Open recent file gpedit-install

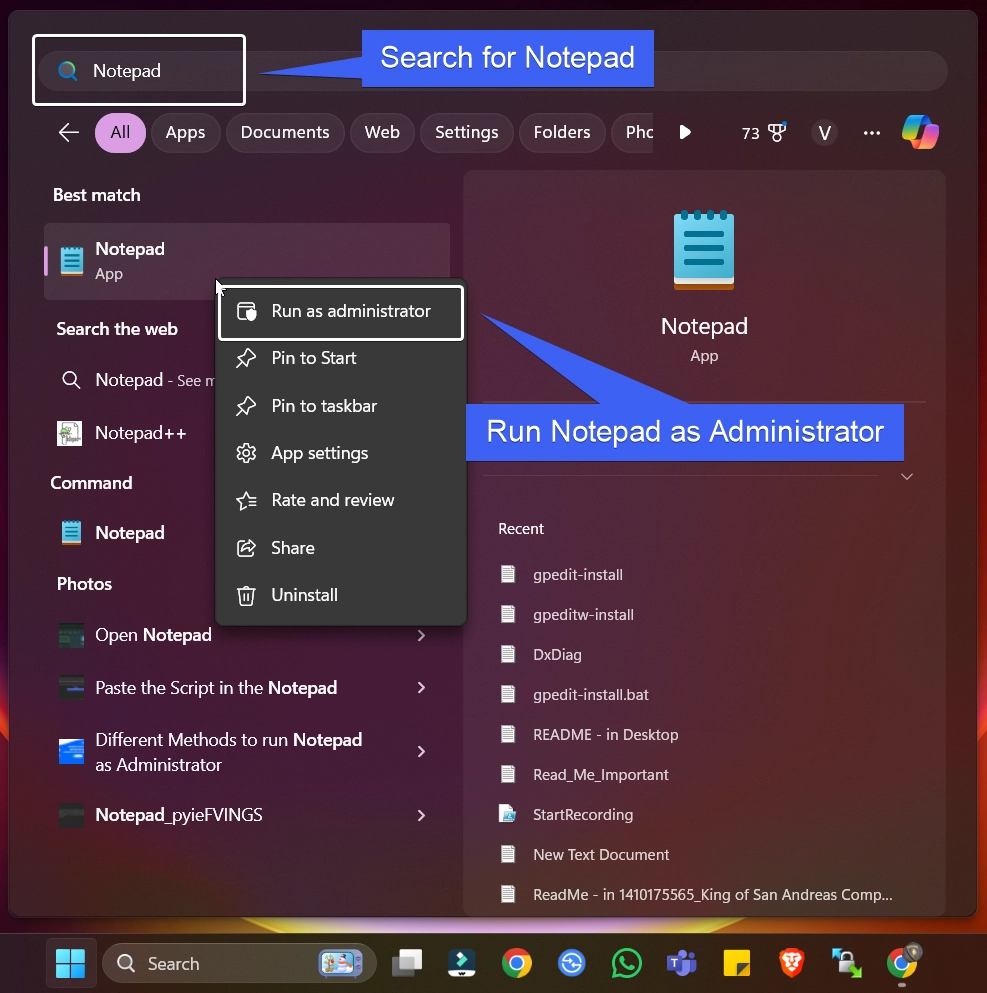(578, 574)
